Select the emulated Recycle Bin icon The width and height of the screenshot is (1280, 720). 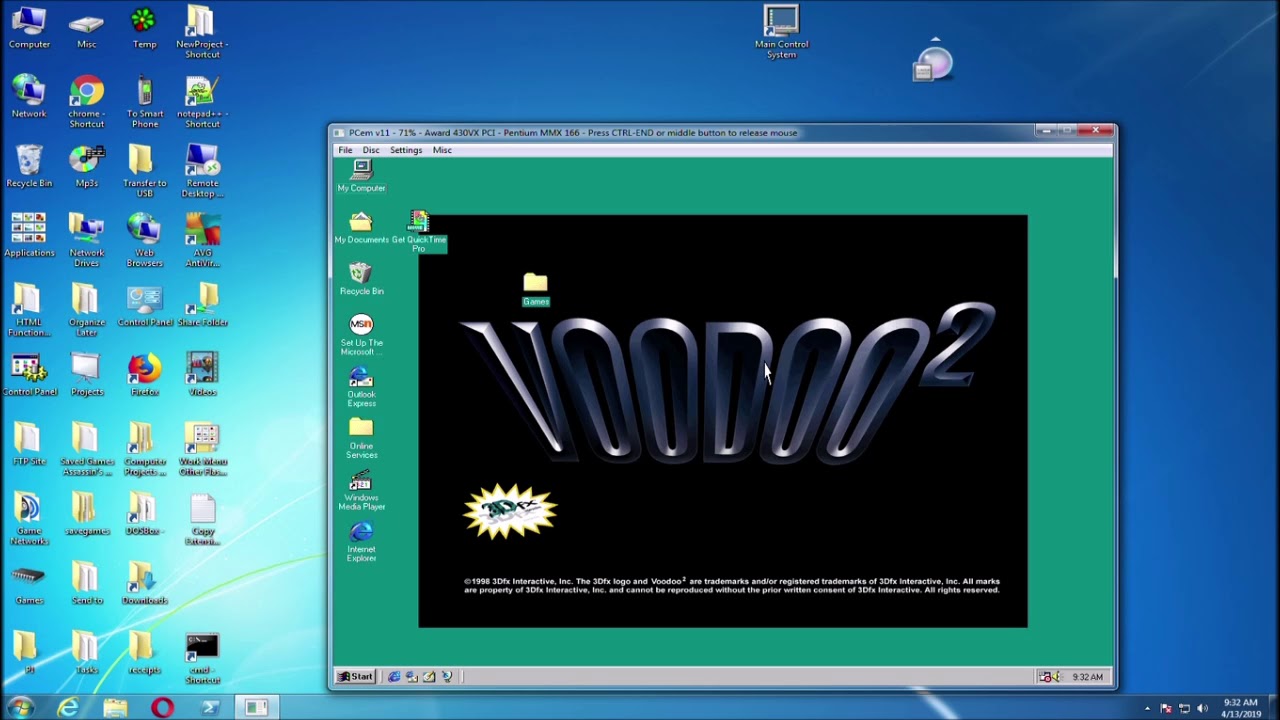361,279
